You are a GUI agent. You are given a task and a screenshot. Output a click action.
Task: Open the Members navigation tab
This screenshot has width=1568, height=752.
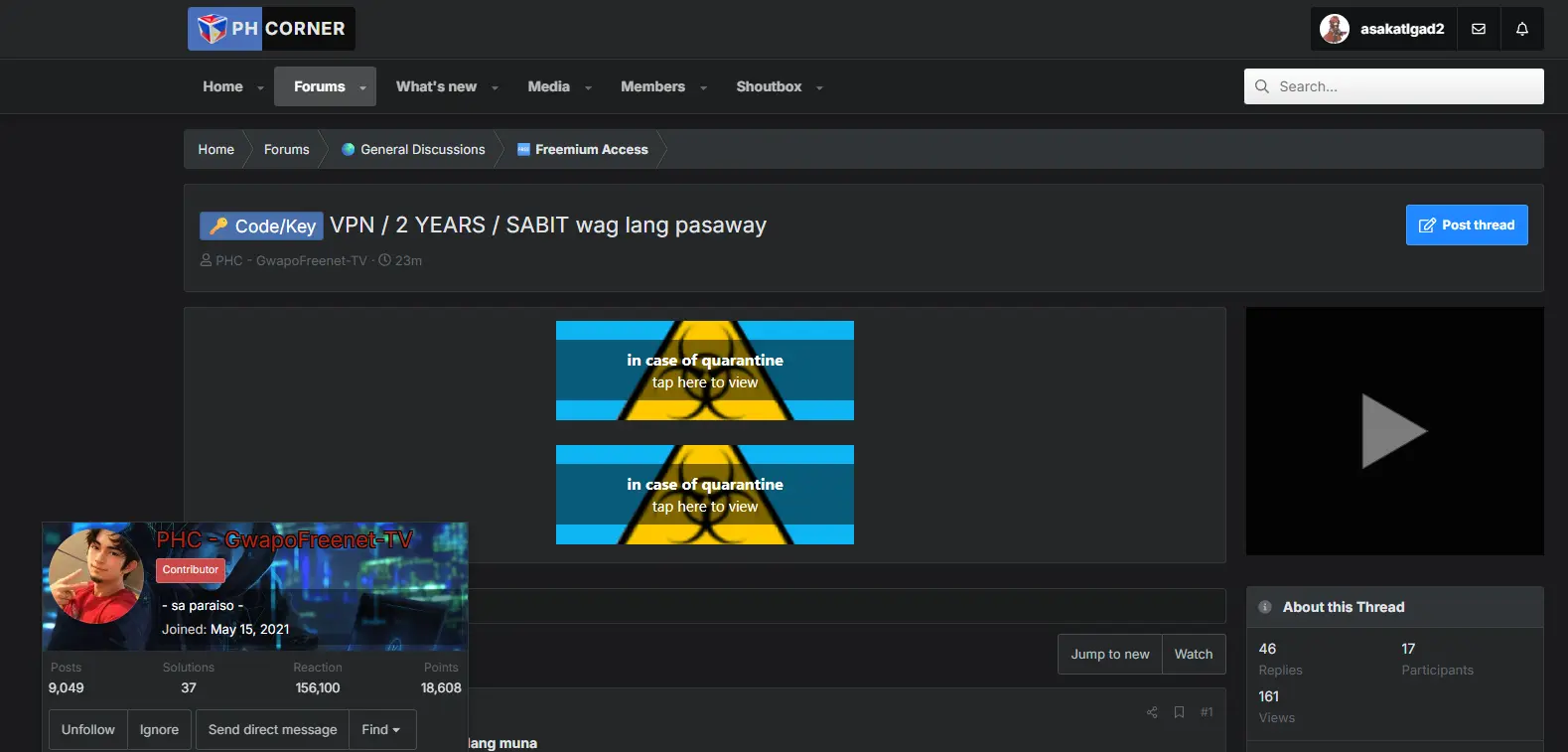652,86
